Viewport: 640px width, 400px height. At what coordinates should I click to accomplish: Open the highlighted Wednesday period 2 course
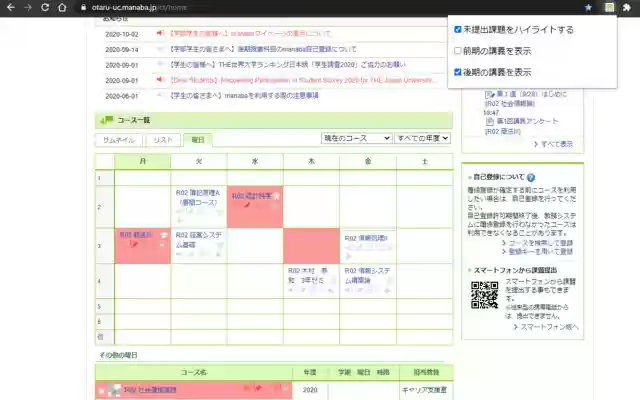coord(252,196)
